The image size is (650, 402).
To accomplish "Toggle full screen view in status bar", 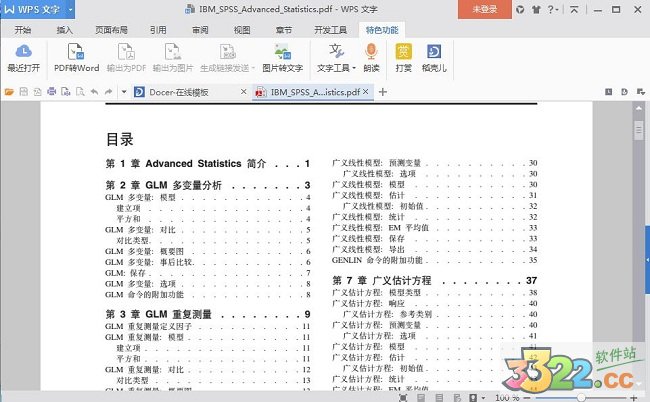I will (403, 397).
